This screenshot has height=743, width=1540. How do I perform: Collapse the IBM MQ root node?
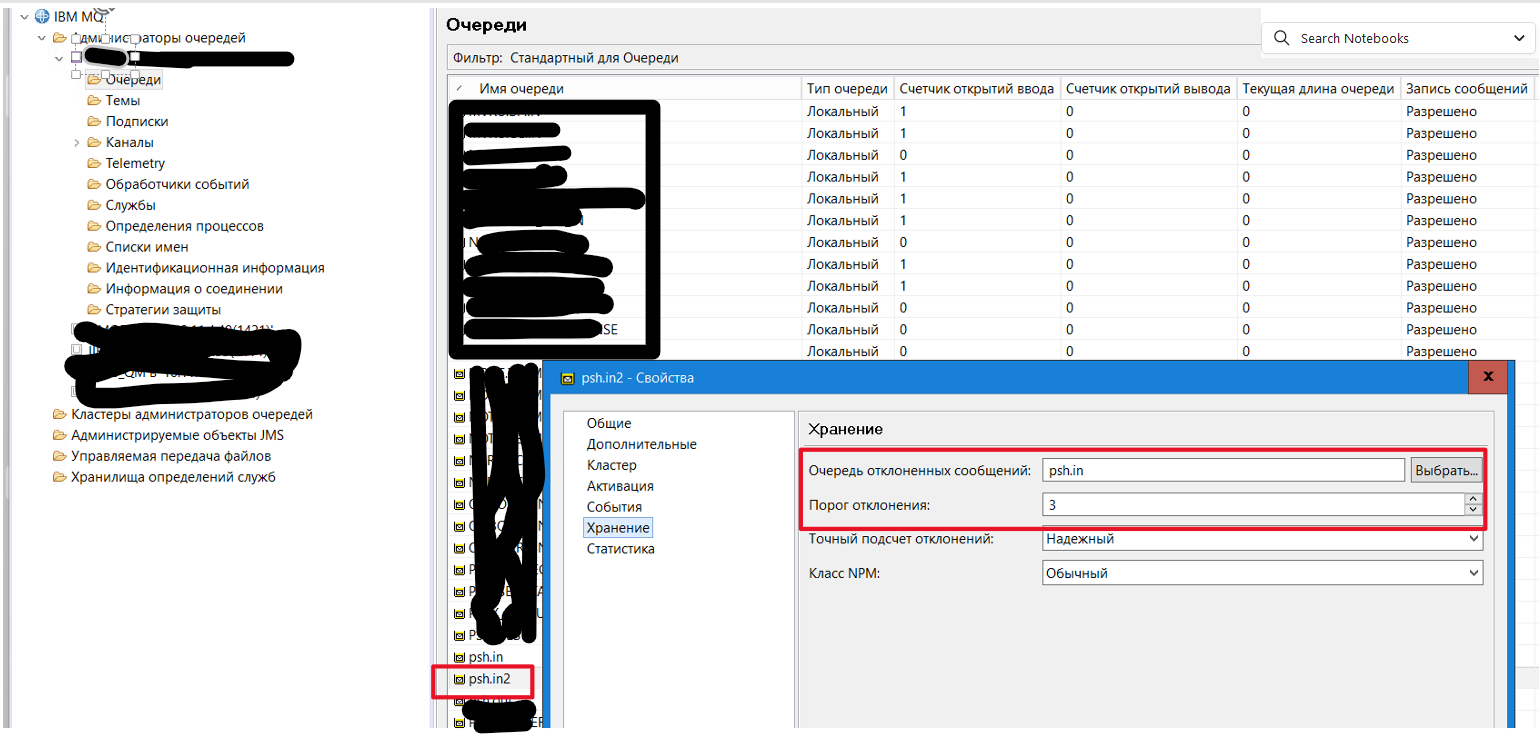click(23, 16)
